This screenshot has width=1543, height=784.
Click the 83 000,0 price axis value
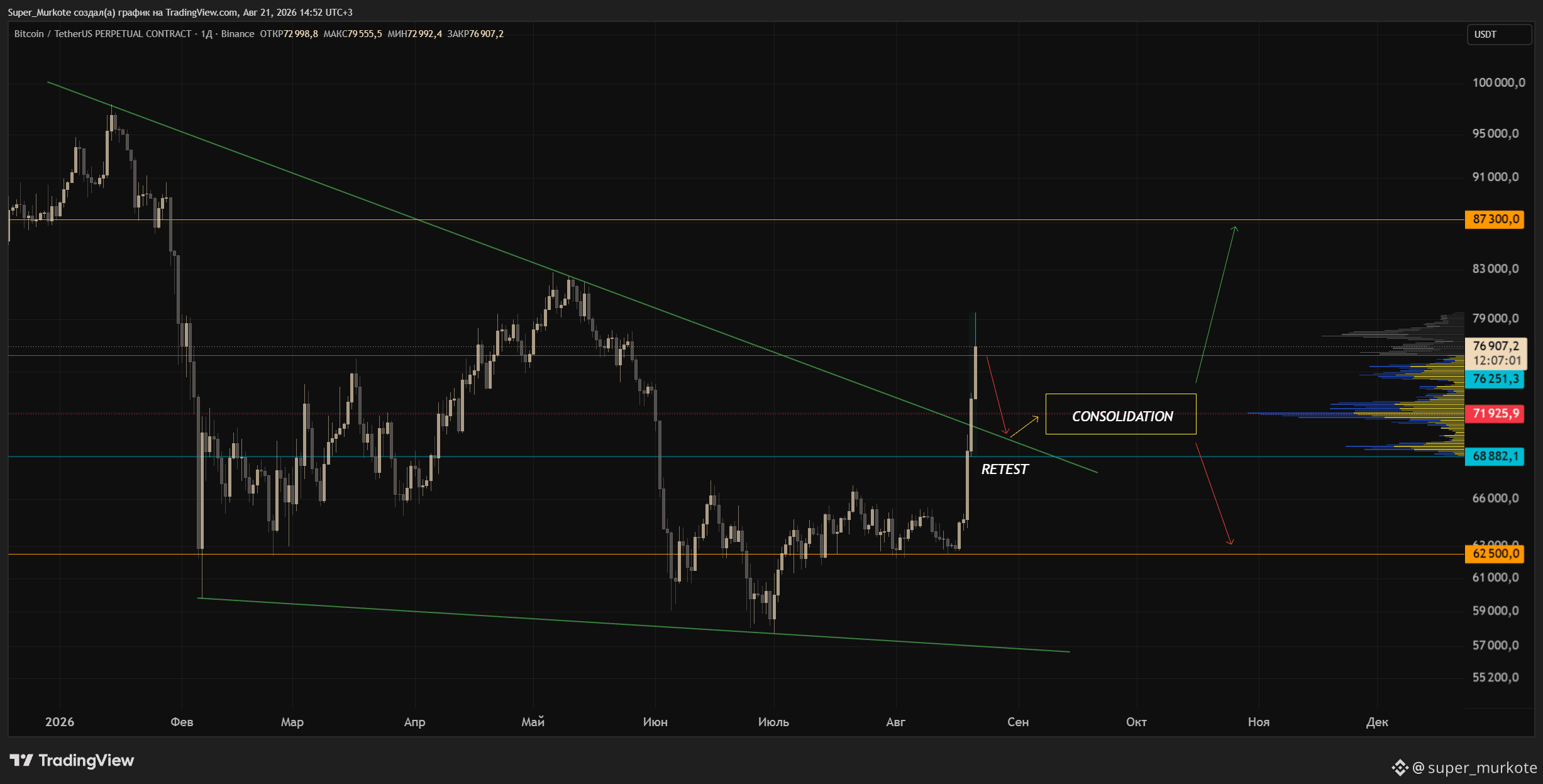point(1495,269)
